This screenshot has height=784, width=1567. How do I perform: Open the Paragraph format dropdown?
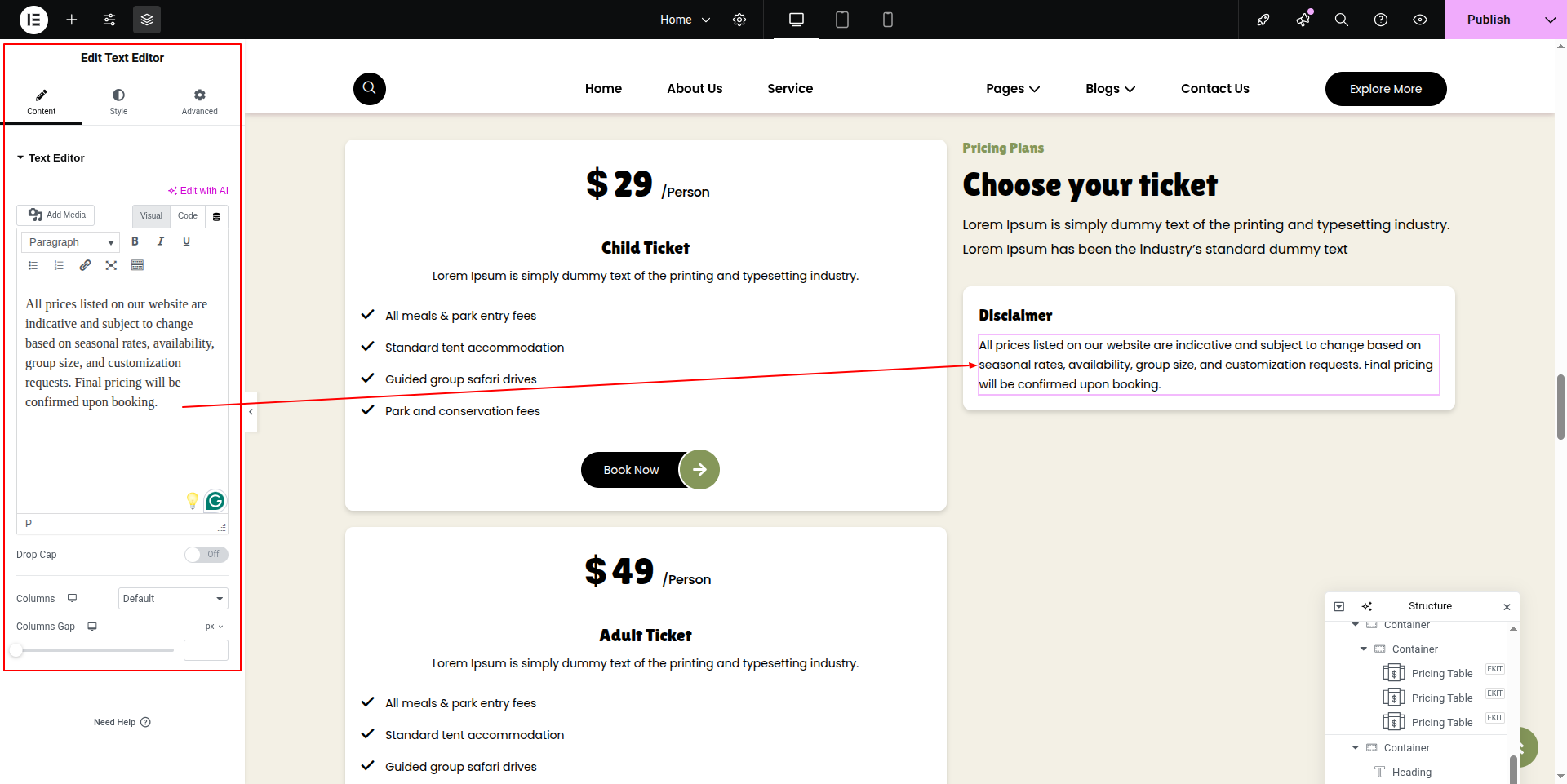coord(70,242)
